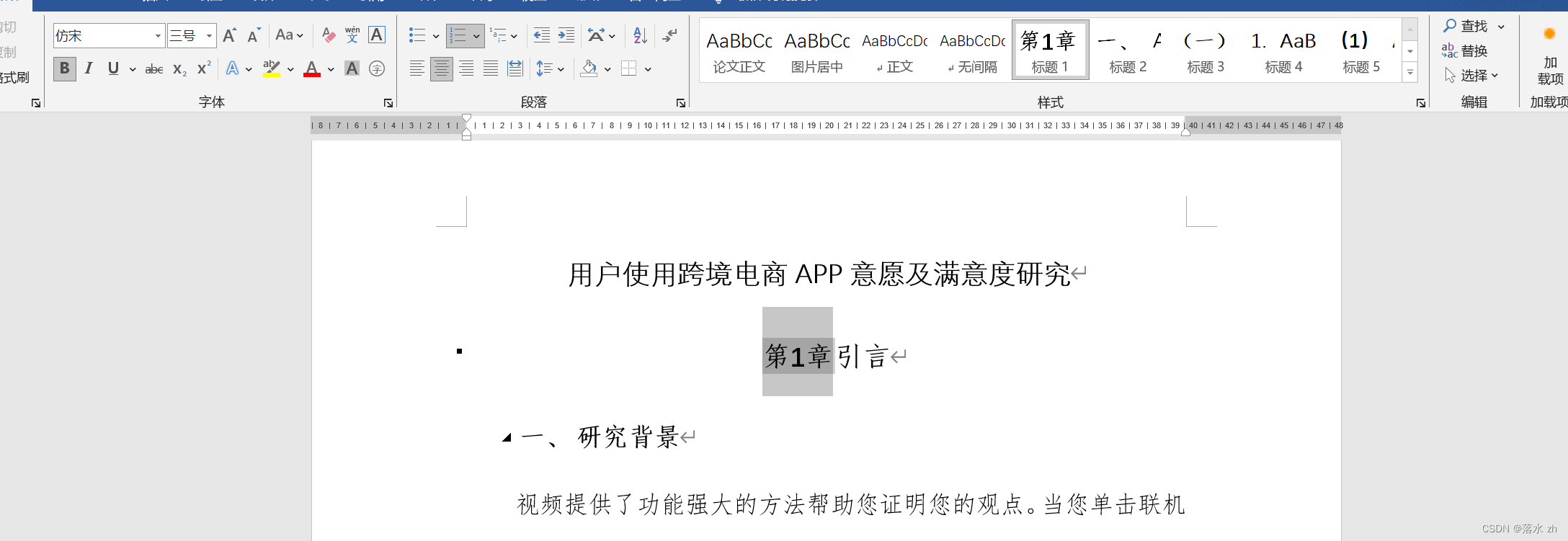Increase paragraph indent
The height and width of the screenshot is (541, 1568).
566,35
